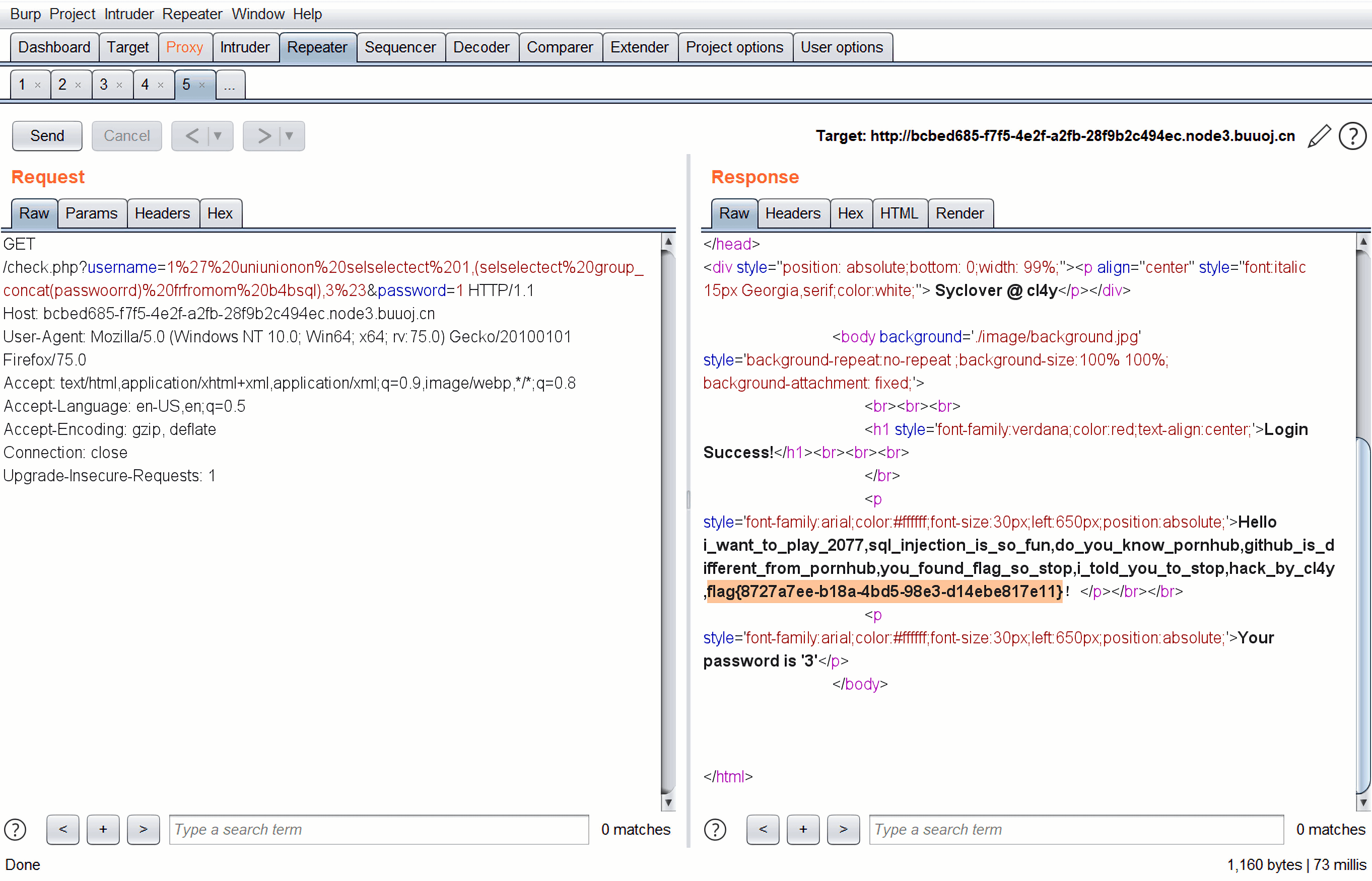
Task: Select request Headers tab
Action: (163, 213)
